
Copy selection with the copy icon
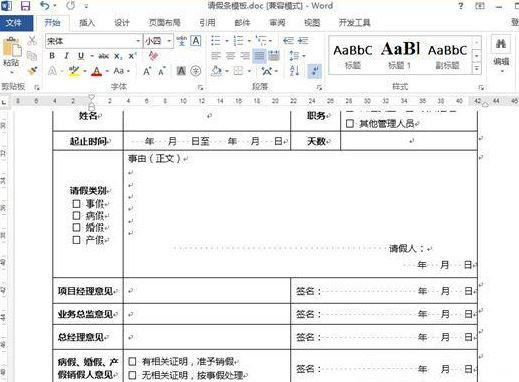[32, 56]
